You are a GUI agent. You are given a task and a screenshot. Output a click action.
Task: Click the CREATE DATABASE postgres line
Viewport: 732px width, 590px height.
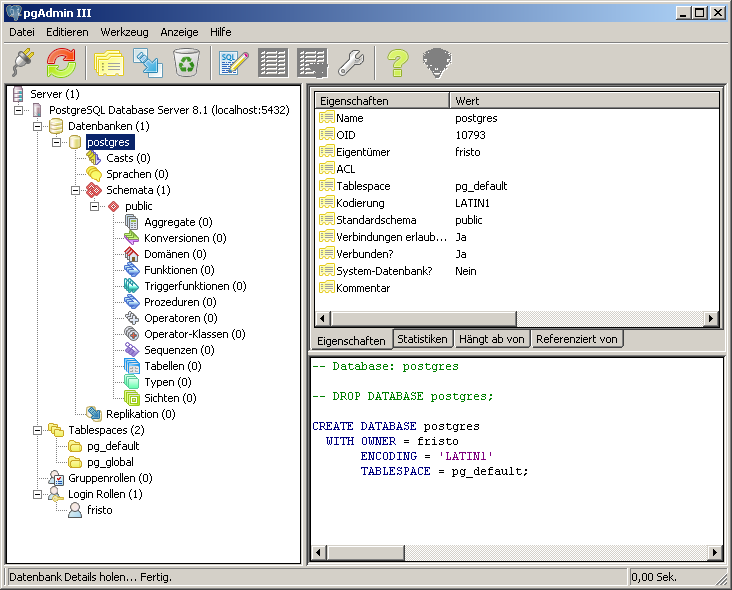coord(396,426)
